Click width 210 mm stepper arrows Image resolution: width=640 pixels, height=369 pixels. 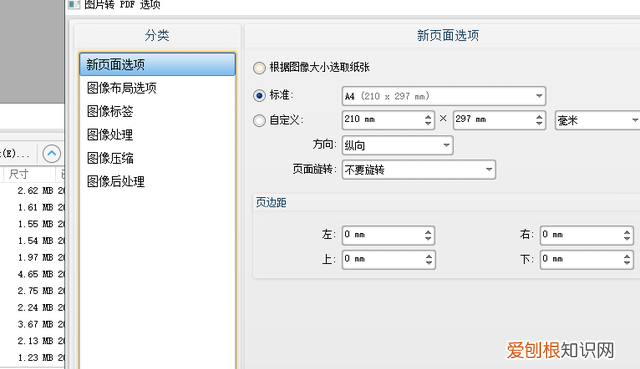click(428, 120)
